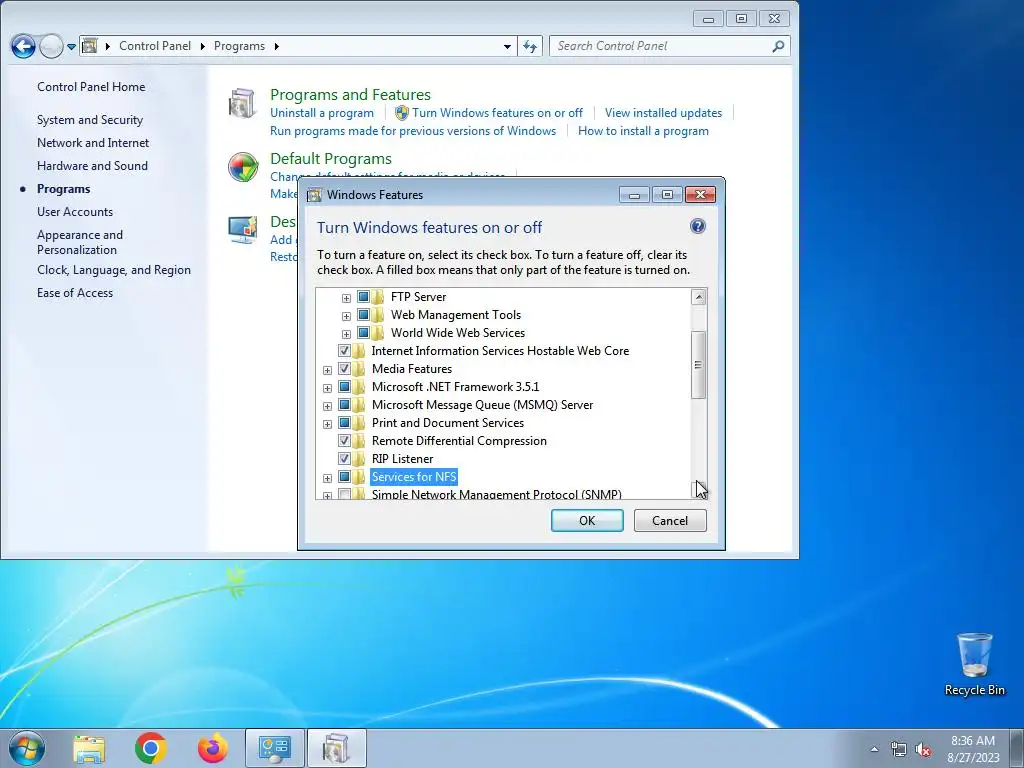Click the Default Programs icon
Screen dimensions: 1024x768
(x=243, y=167)
